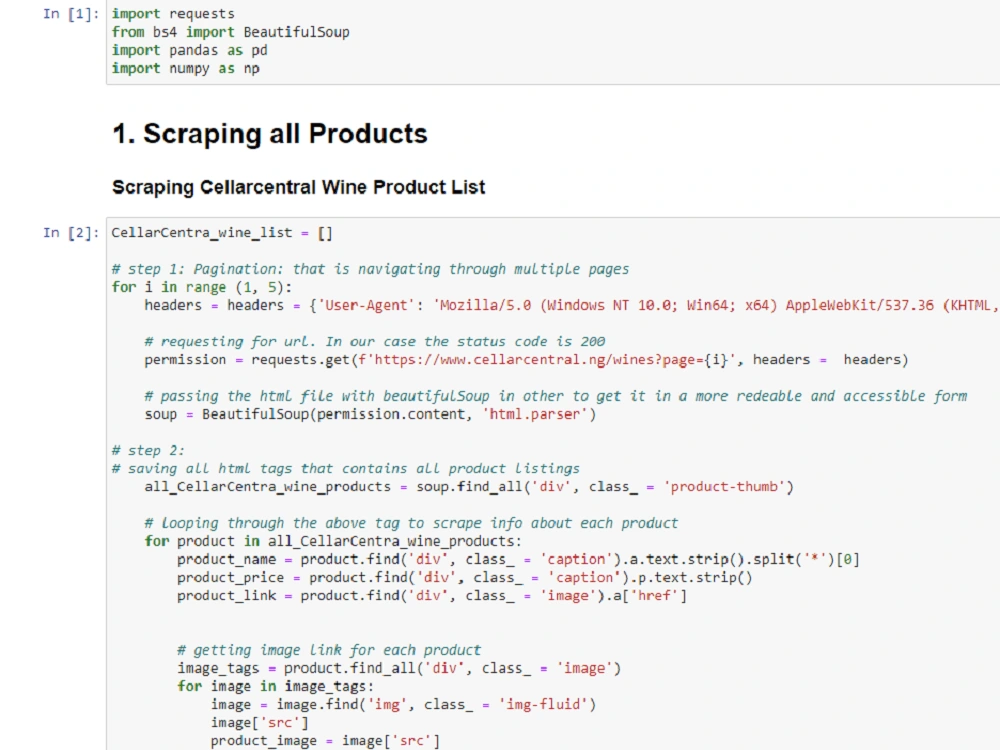1000x750 pixels.
Task: Click the 'soup = BeautifulSoup' line
Action: pos(371,415)
